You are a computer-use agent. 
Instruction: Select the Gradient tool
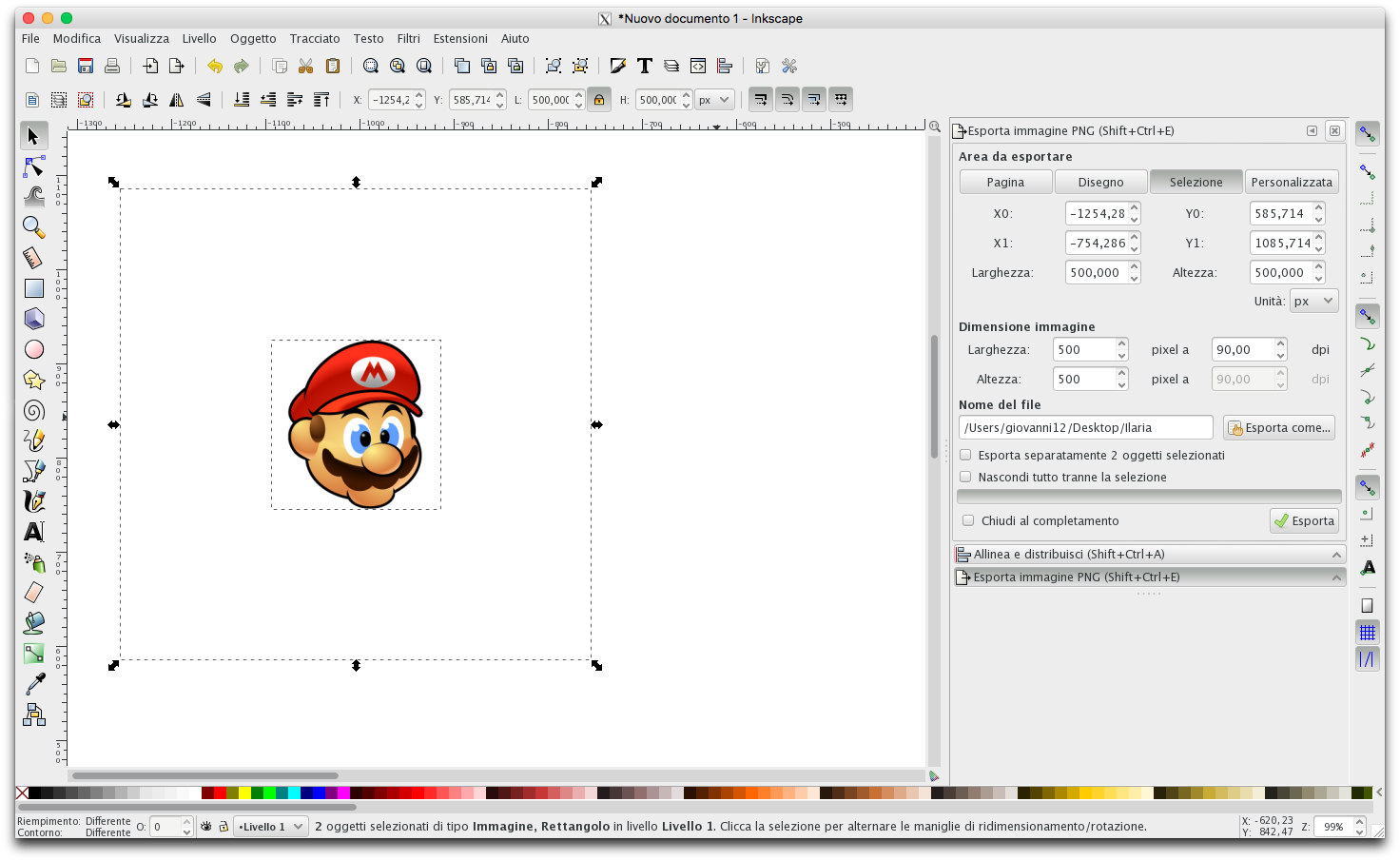[34, 654]
